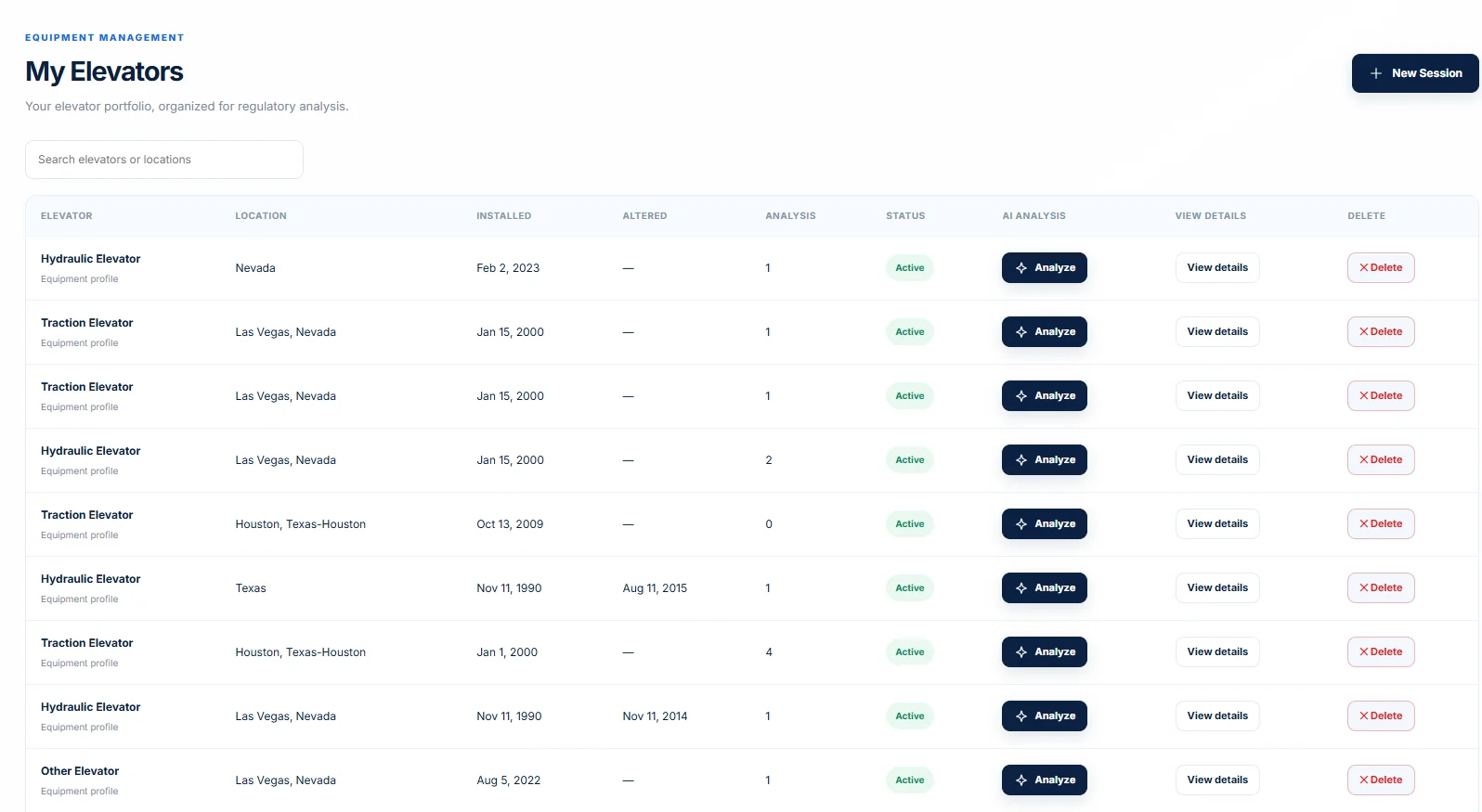Click the INSTALLED column header
Viewport: 1482px width, 812px height.
(x=504, y=216)
